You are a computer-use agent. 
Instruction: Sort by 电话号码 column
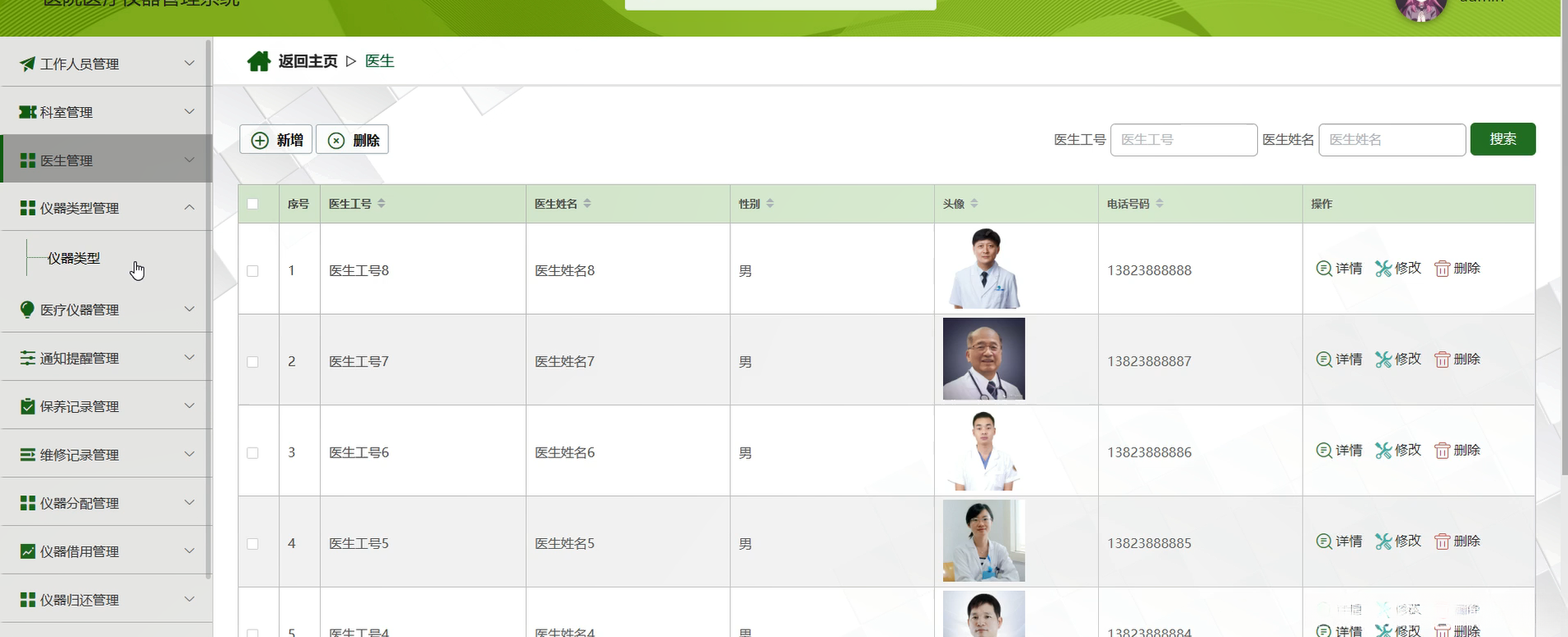(x=1159, y=204)
